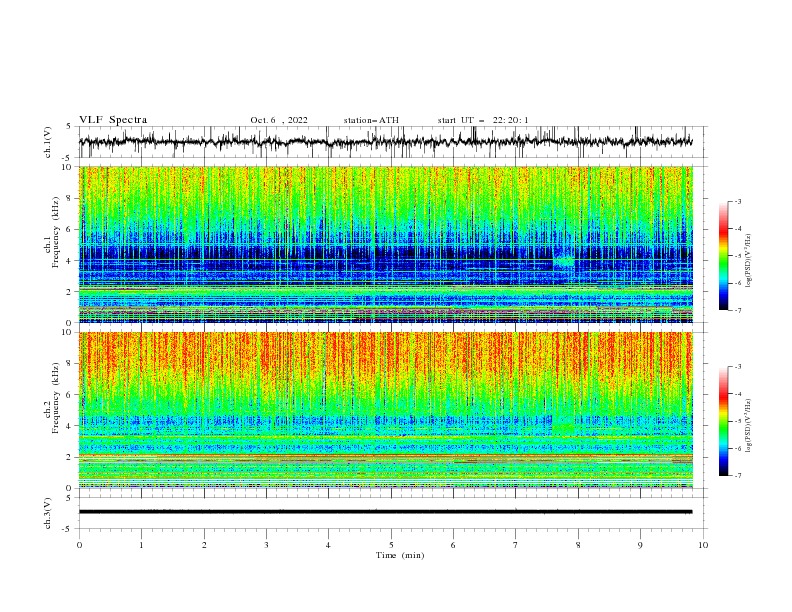Click ch.2 frequency axis tick "8"
Screen dimensions: 792x612
point(69,364)
